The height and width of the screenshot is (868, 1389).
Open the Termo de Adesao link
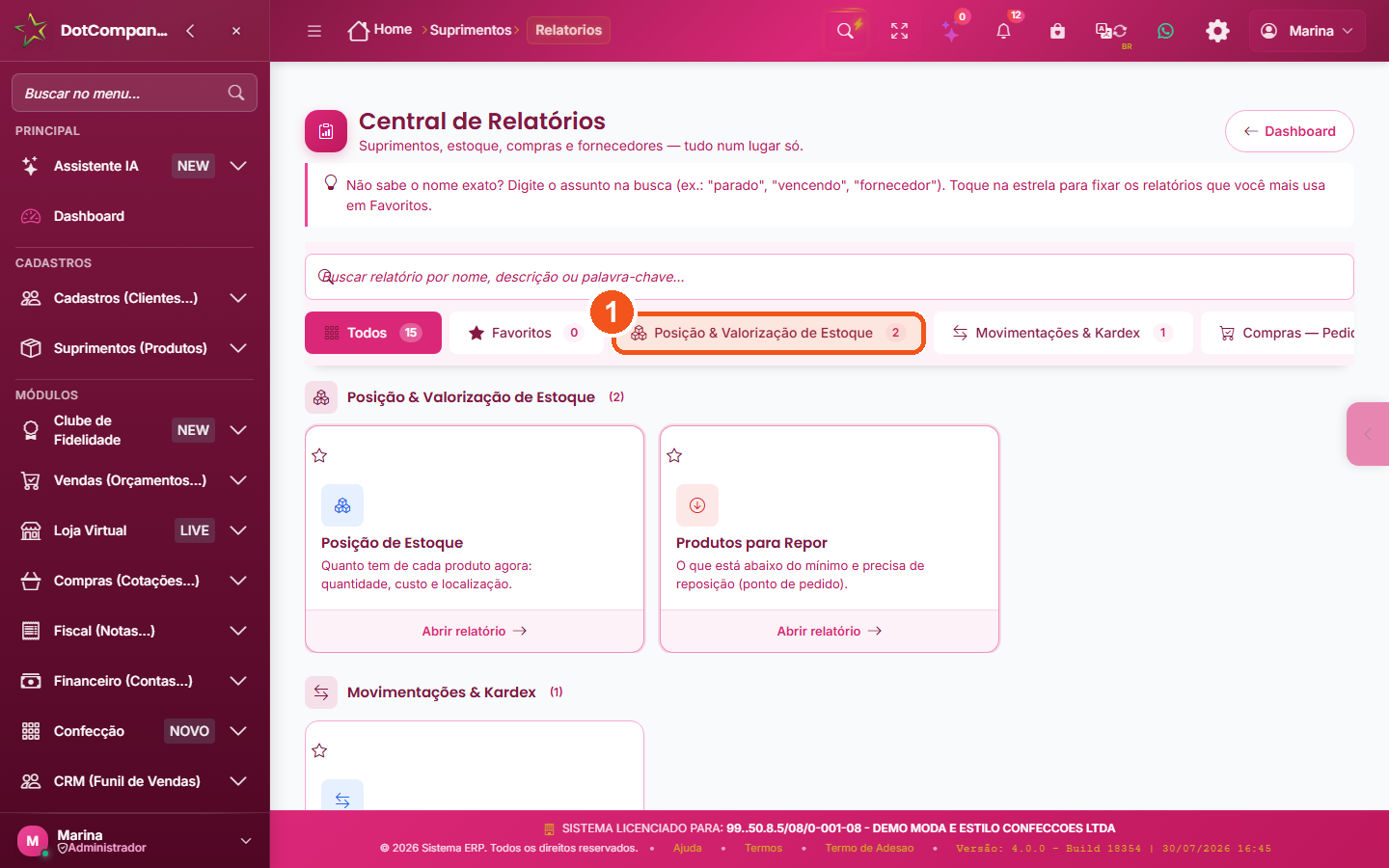pos(869,849)
